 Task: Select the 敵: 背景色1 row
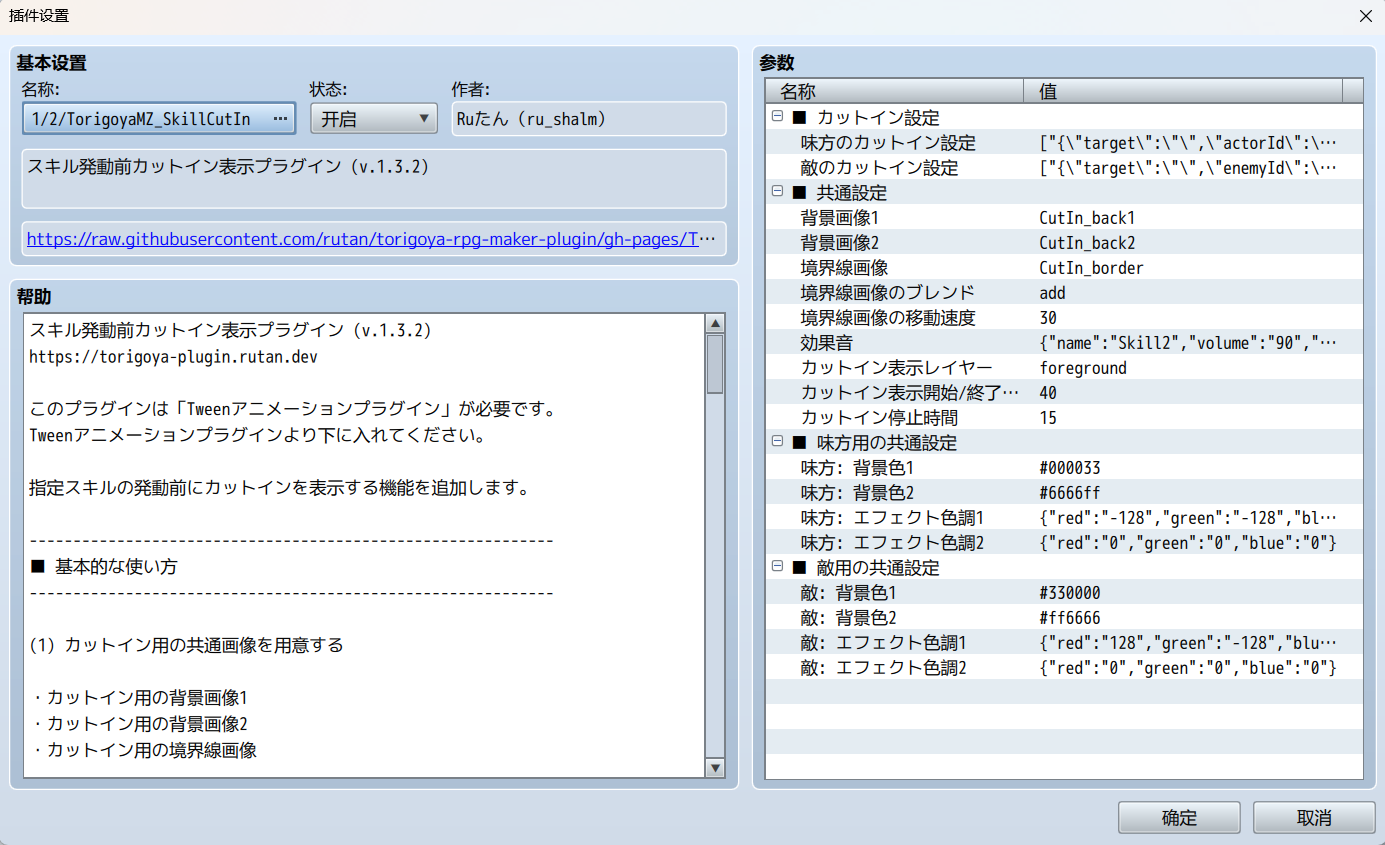point(1064,592)
